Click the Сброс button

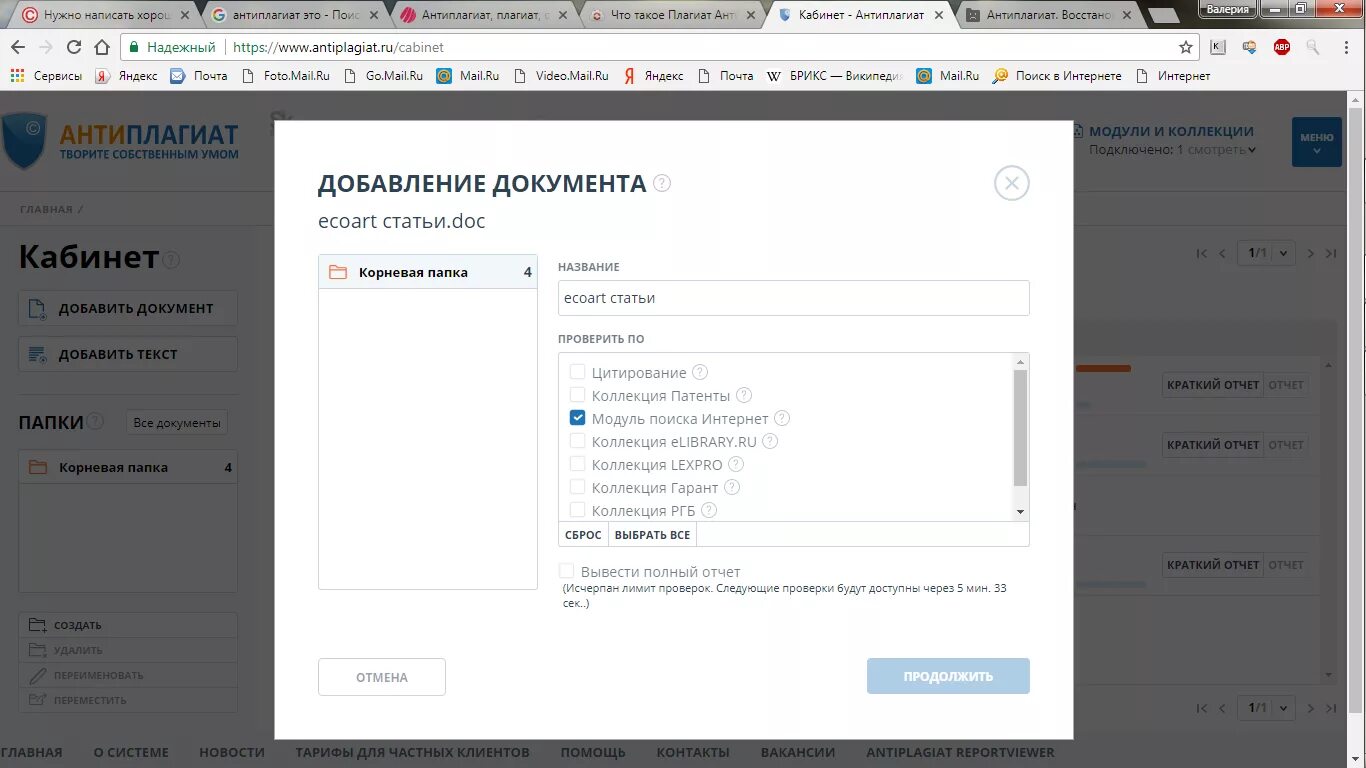pos(583,535)
